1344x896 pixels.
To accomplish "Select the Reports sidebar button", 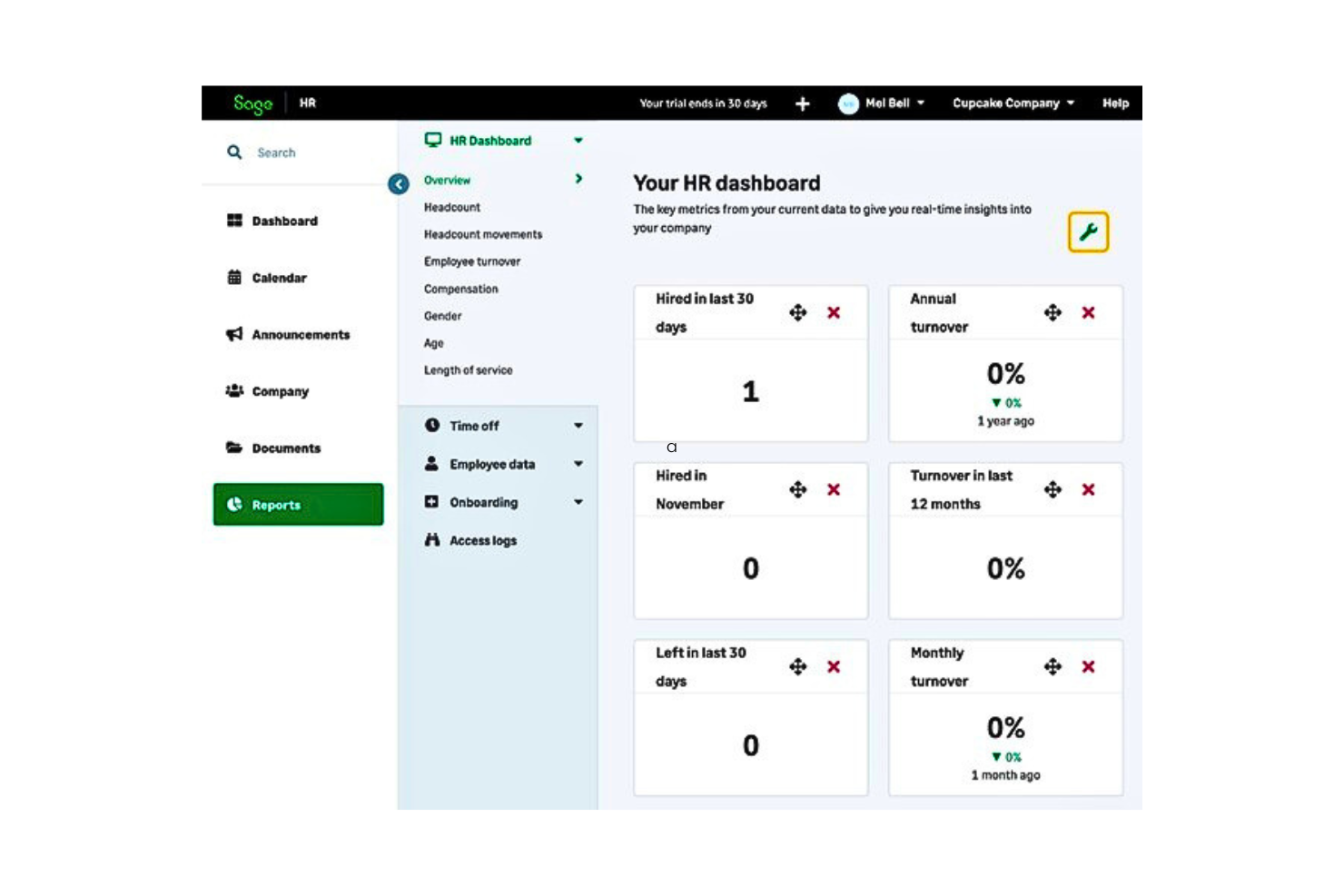I will [298, 505].
